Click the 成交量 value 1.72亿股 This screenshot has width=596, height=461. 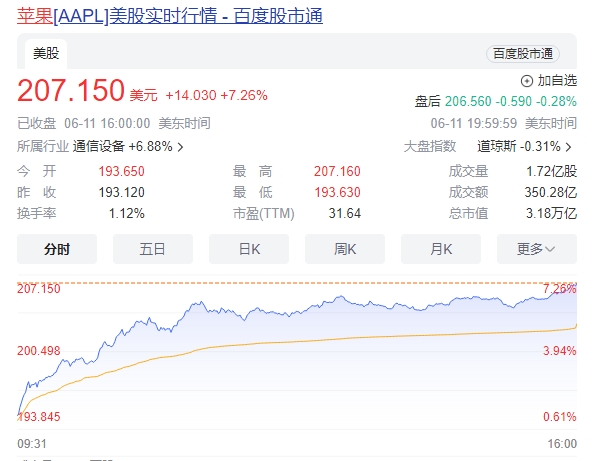coord(552,171)
